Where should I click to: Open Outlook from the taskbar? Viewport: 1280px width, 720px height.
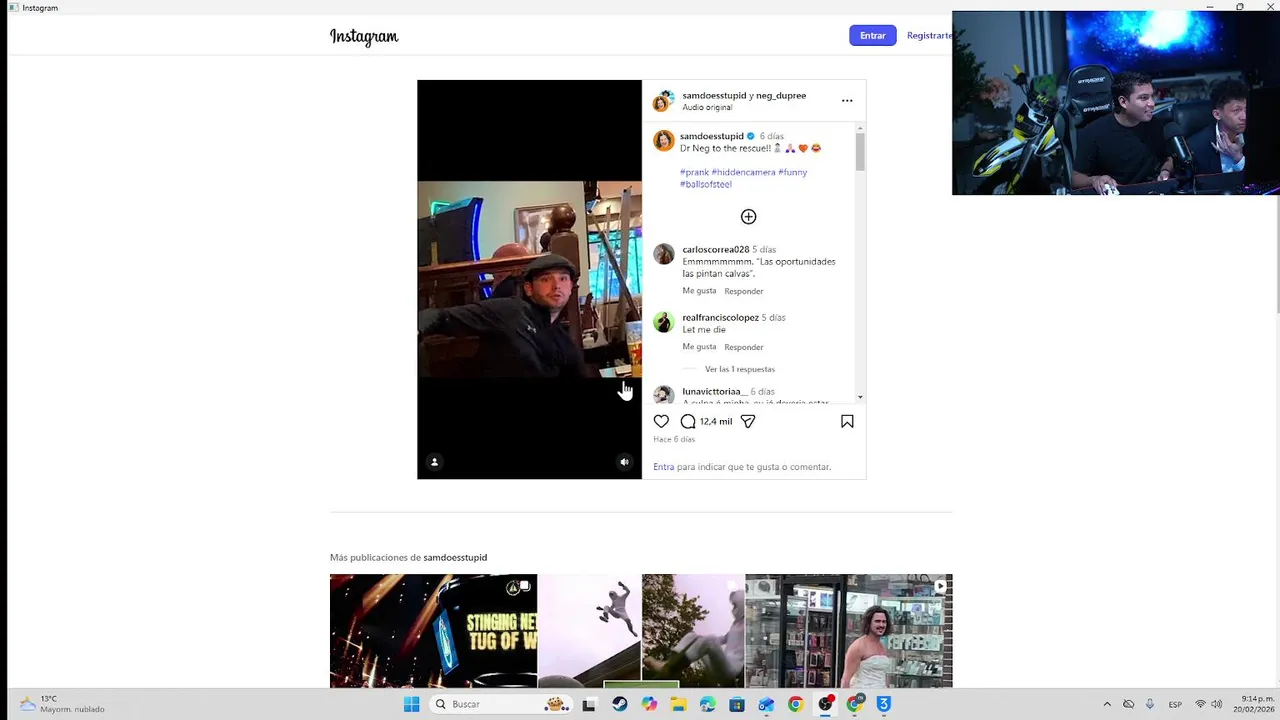pos(766,704)
